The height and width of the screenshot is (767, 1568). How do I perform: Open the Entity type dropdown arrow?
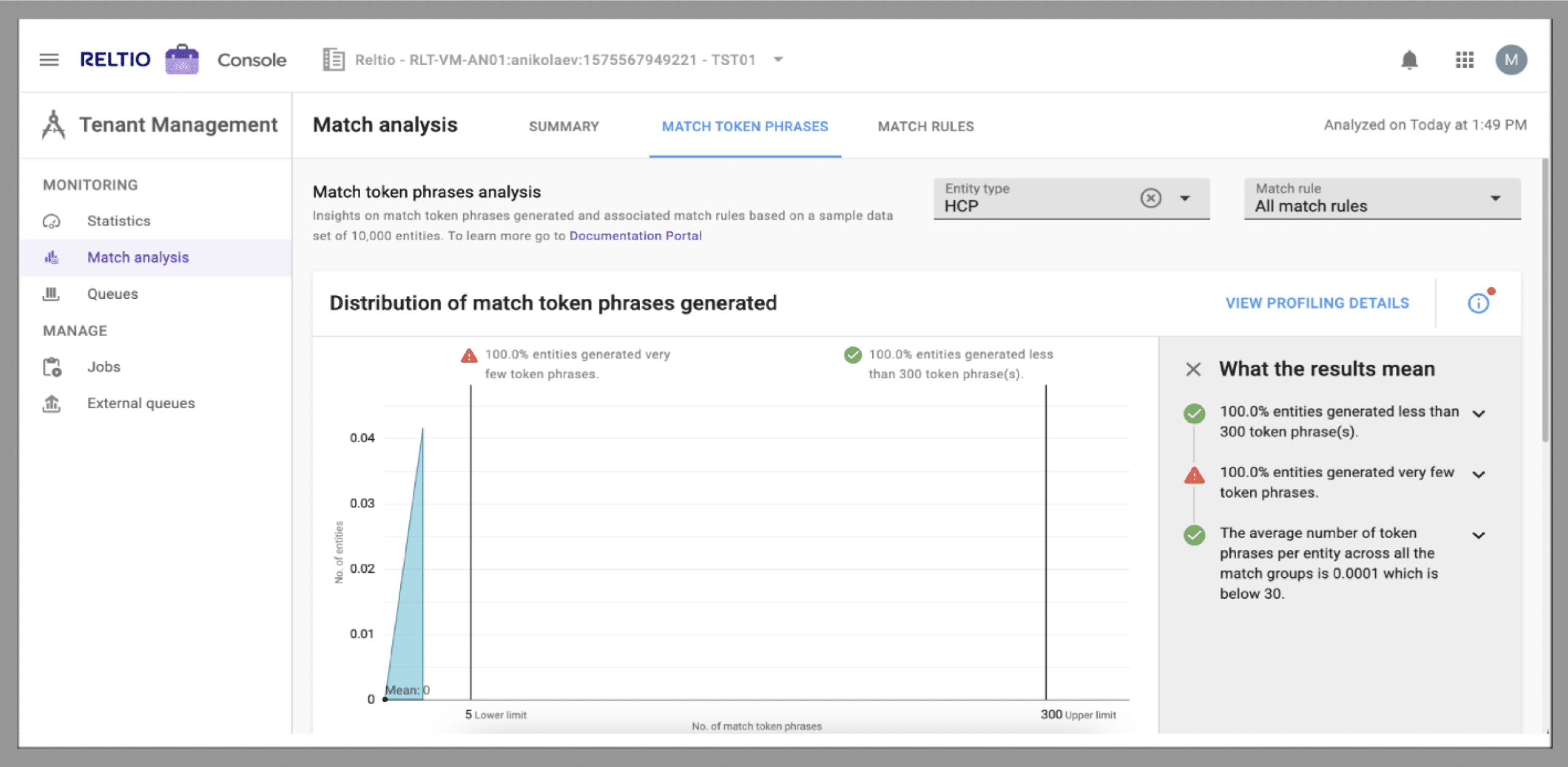tap(1185, 198)
